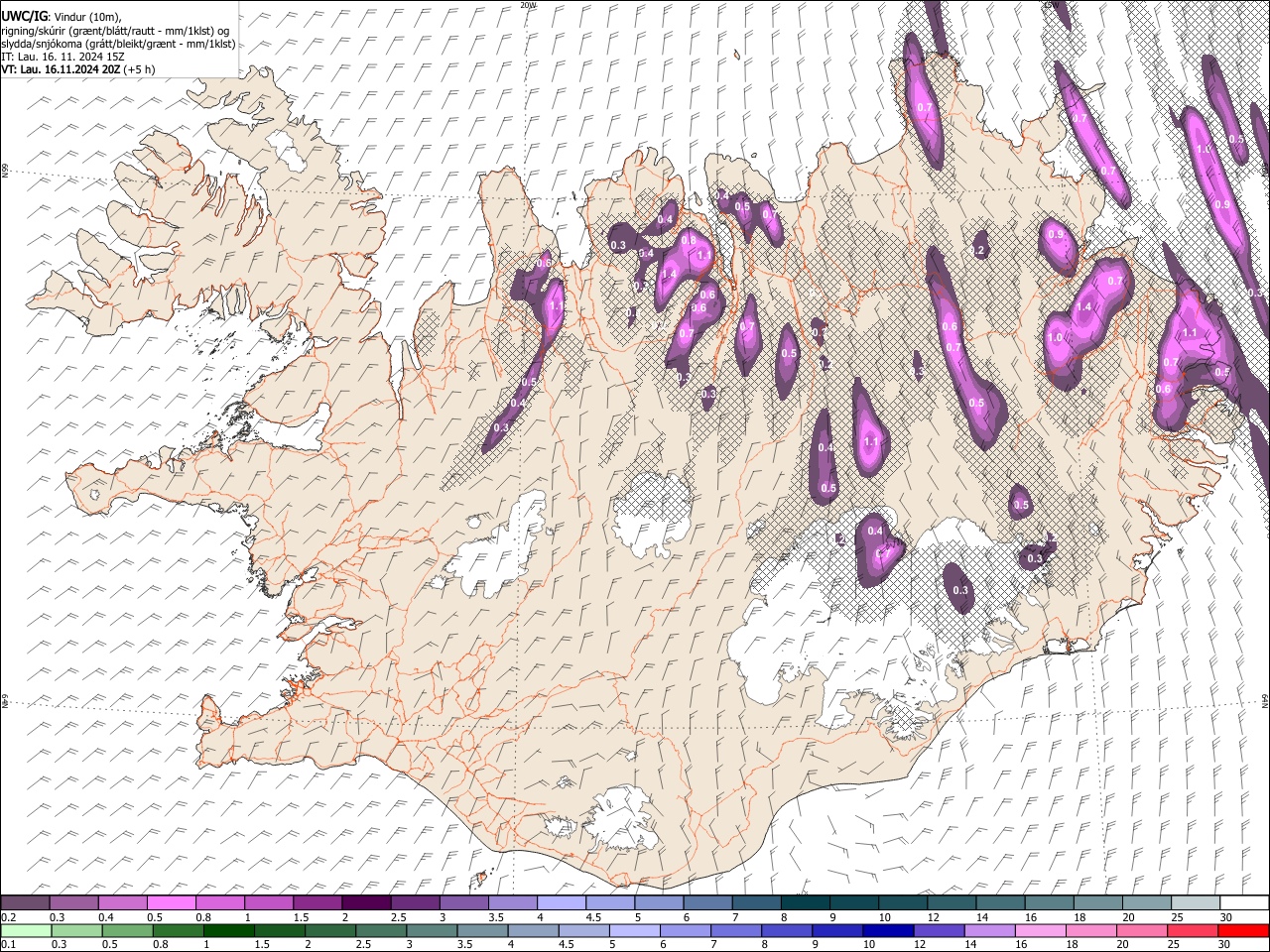Choose the 1.5 purple snow-scale swatch
Screen dimensions: 1270x952
(317, 903)
